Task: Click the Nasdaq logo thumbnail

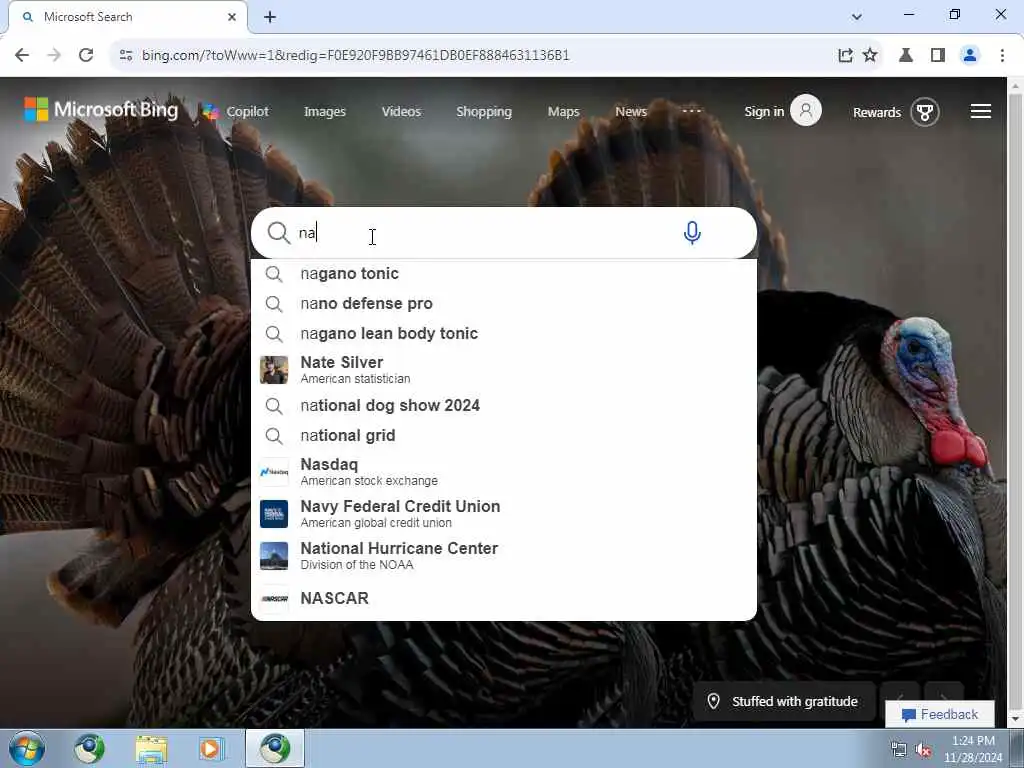Action: (x=274, y=472)
